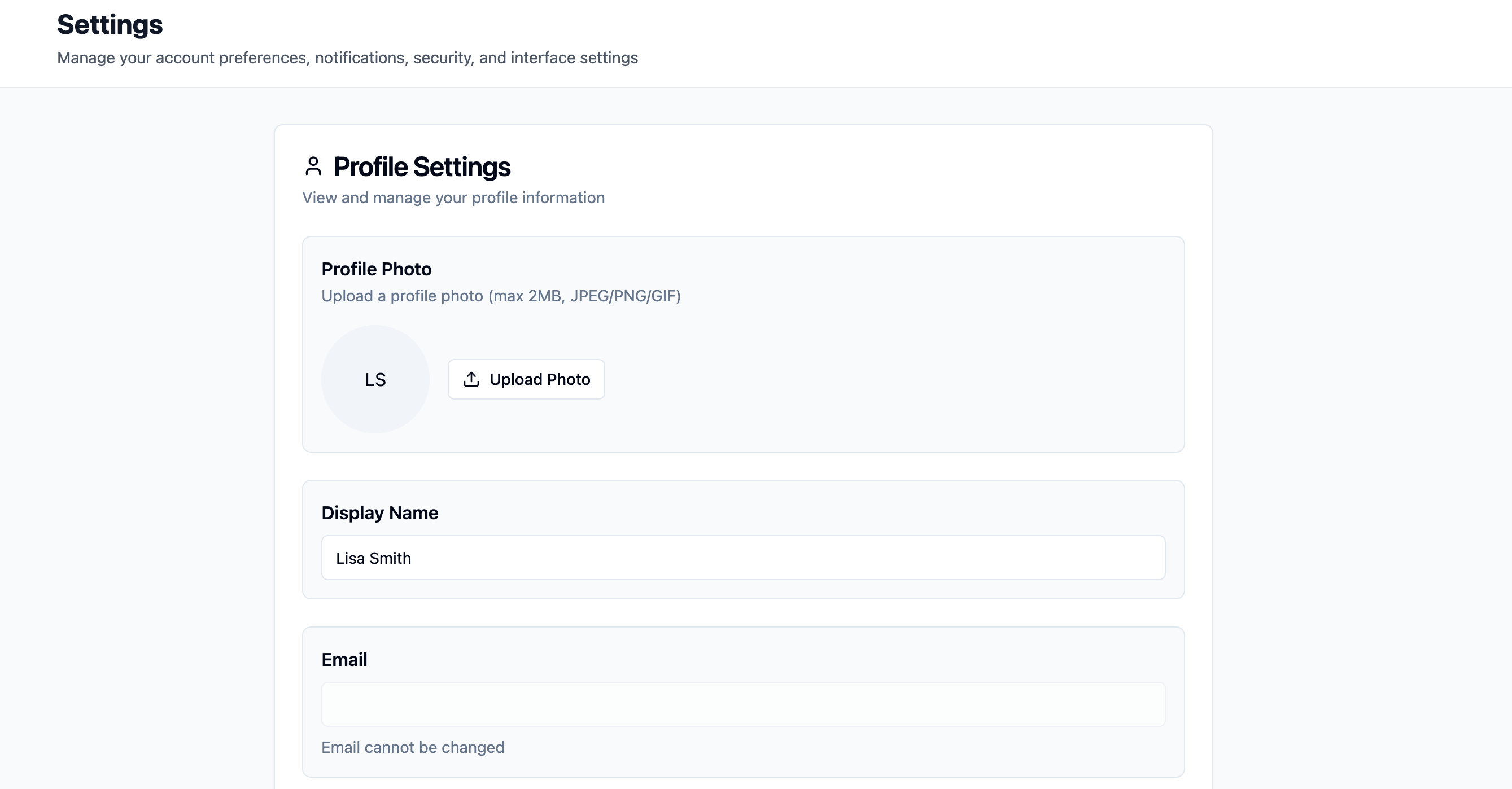The height and width of the screenshot is (789, 1512).
Task: Click the Email section label
Action: point(343,659)
